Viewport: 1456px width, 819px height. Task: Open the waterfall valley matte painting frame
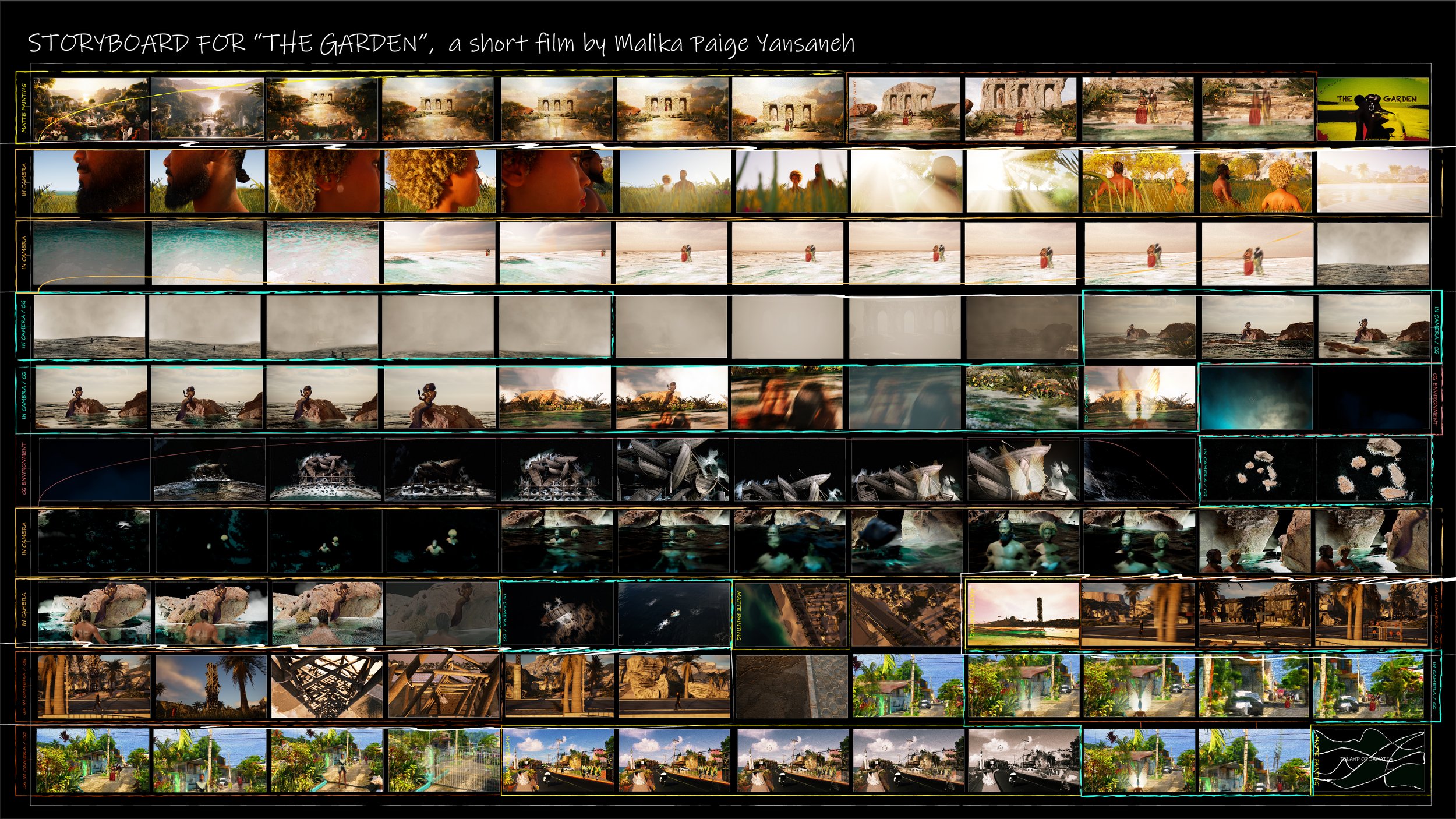coord(207,109)
